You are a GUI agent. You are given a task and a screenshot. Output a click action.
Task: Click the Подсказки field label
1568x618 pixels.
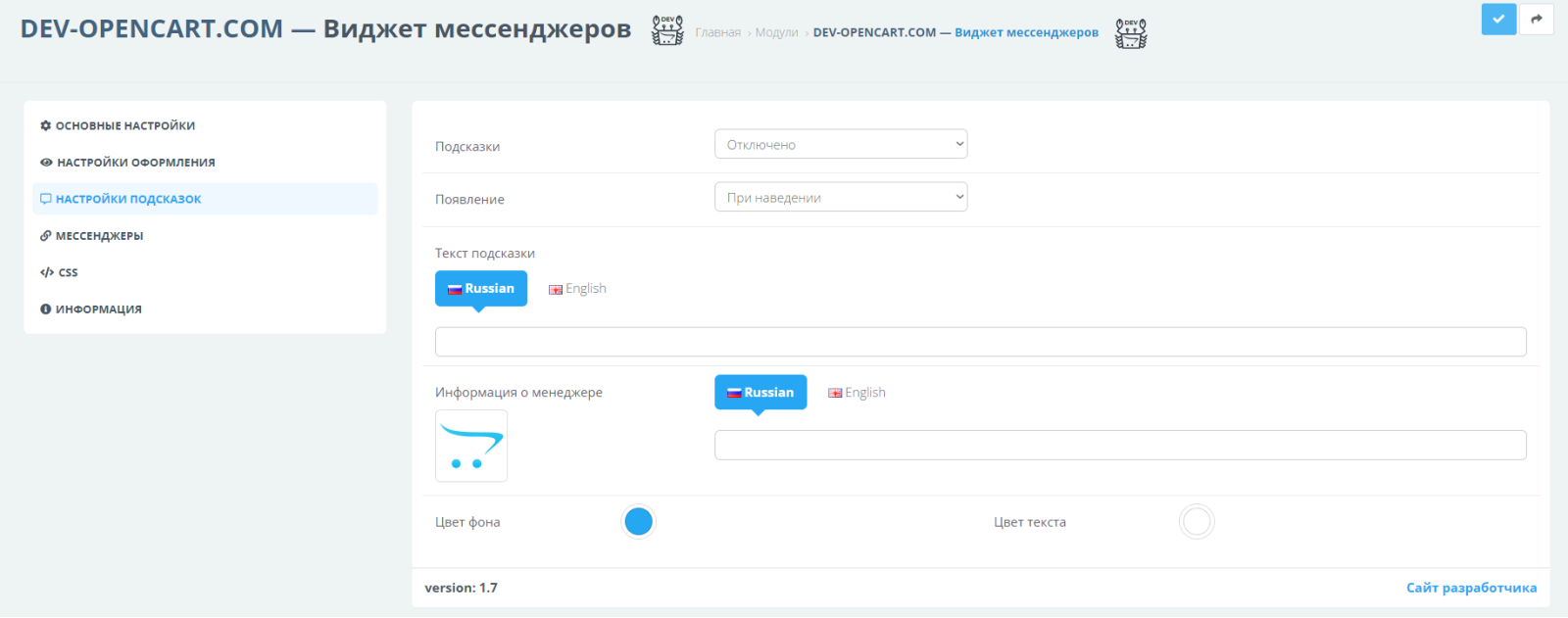click(x=467, y=147)
